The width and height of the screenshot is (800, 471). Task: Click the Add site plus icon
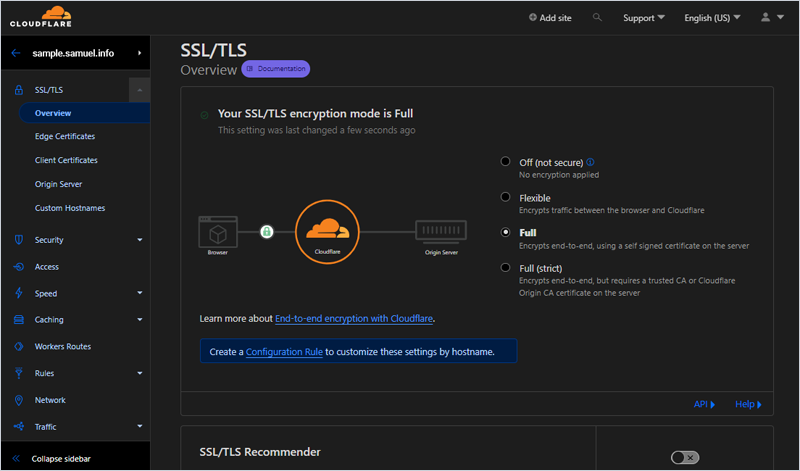tap(533, 17)
